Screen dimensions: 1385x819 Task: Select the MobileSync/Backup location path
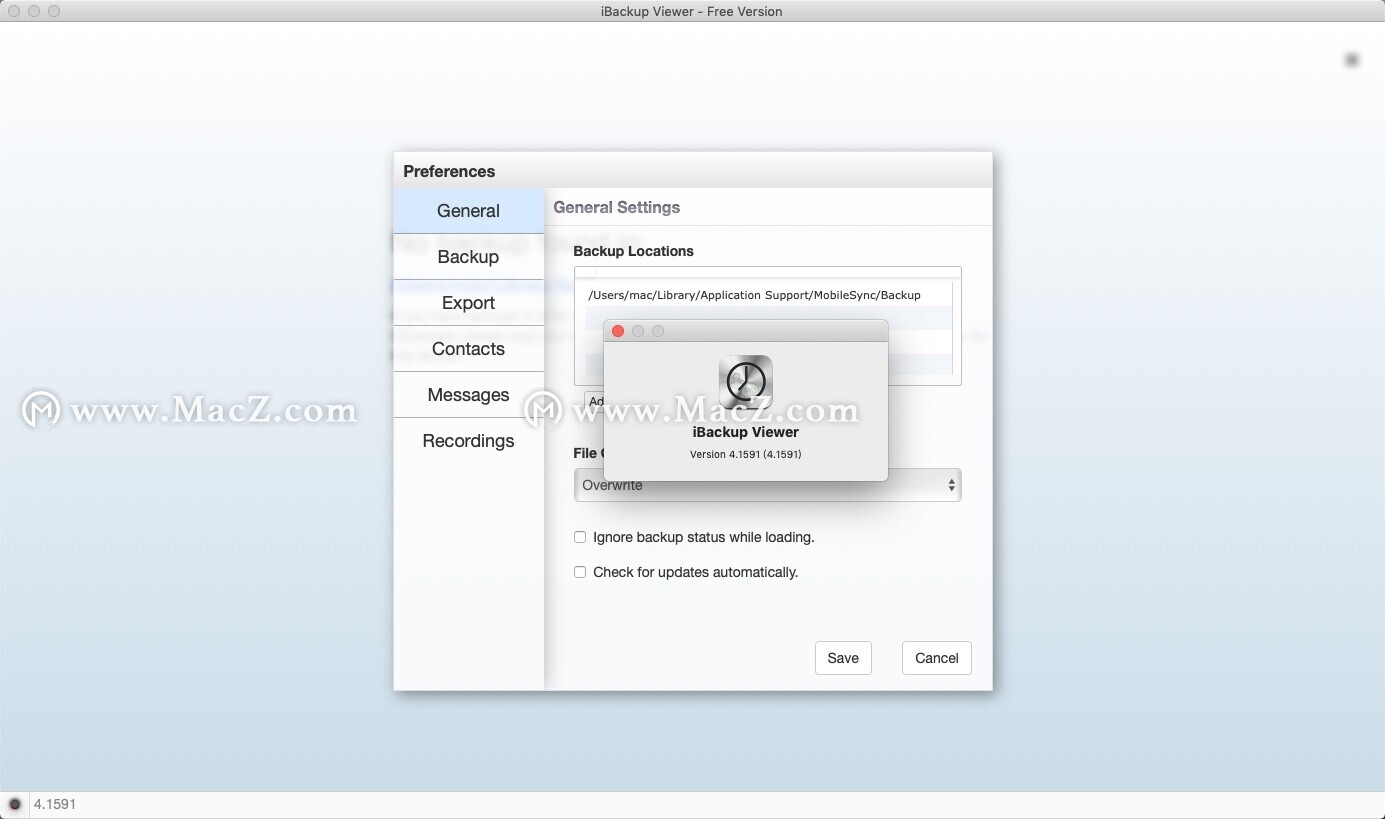[x=754, y=295]
